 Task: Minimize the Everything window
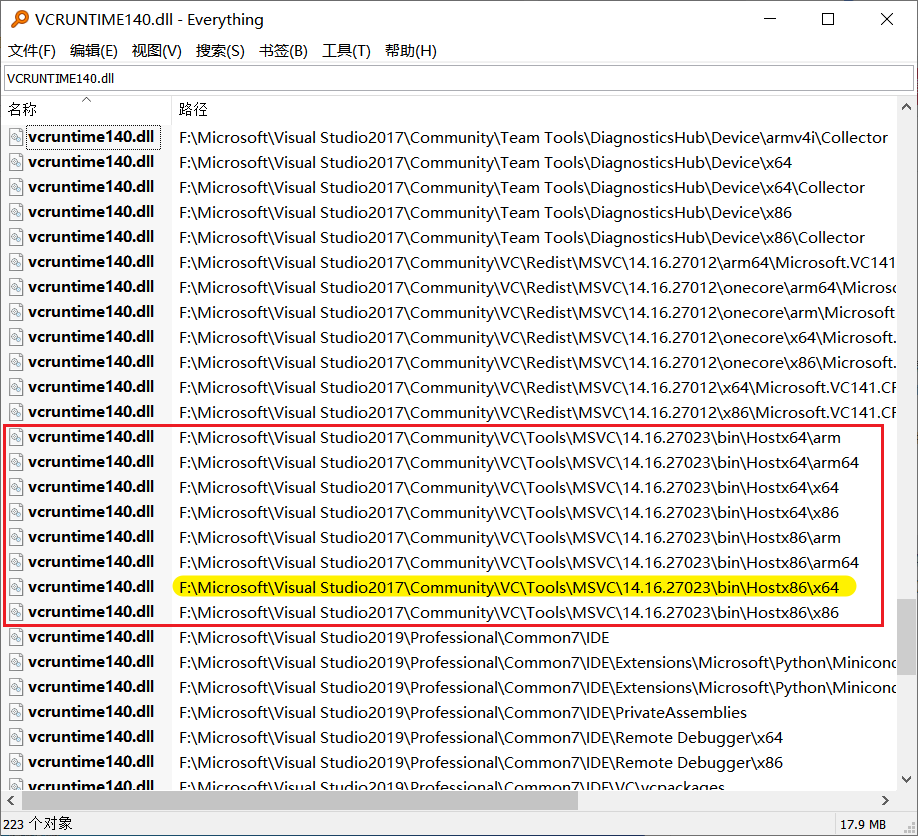click(x=770, y=19)
